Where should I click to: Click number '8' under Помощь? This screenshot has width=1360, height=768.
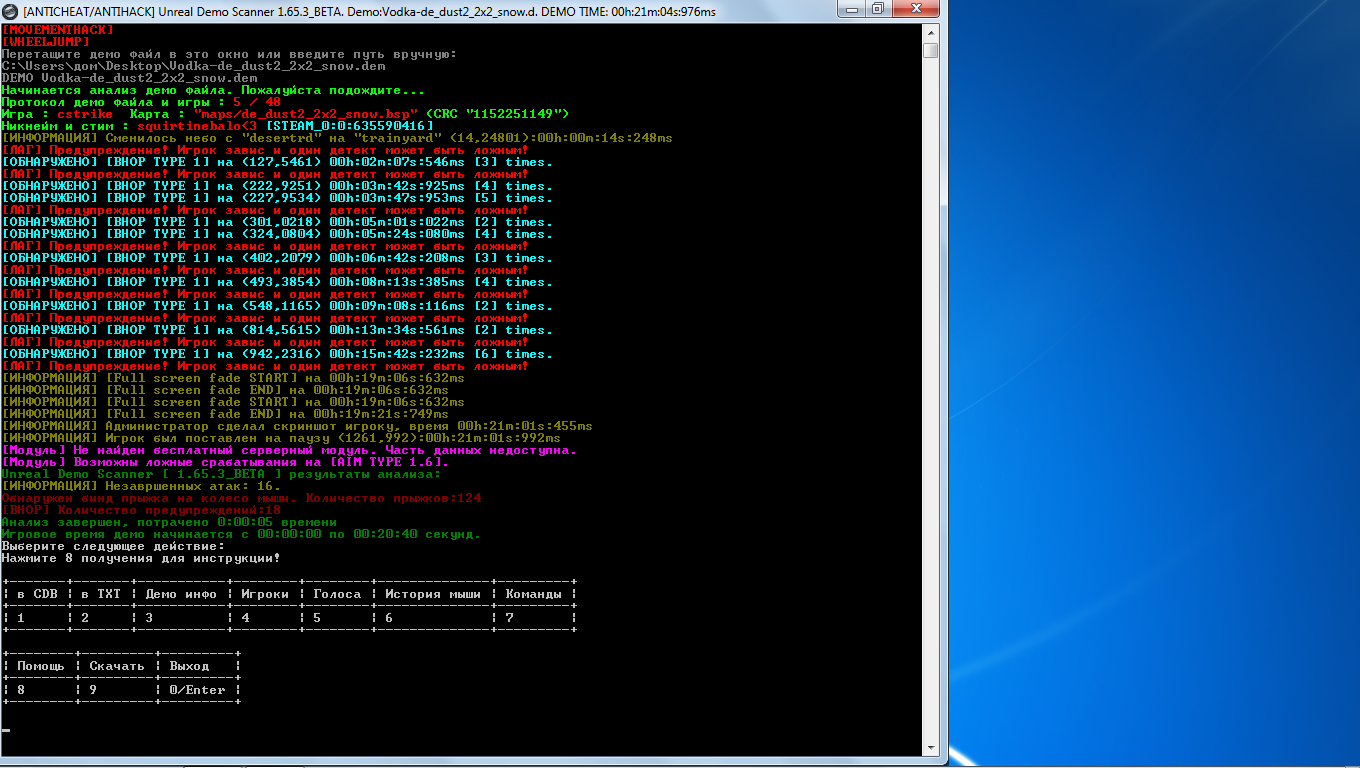click(22, 690)
